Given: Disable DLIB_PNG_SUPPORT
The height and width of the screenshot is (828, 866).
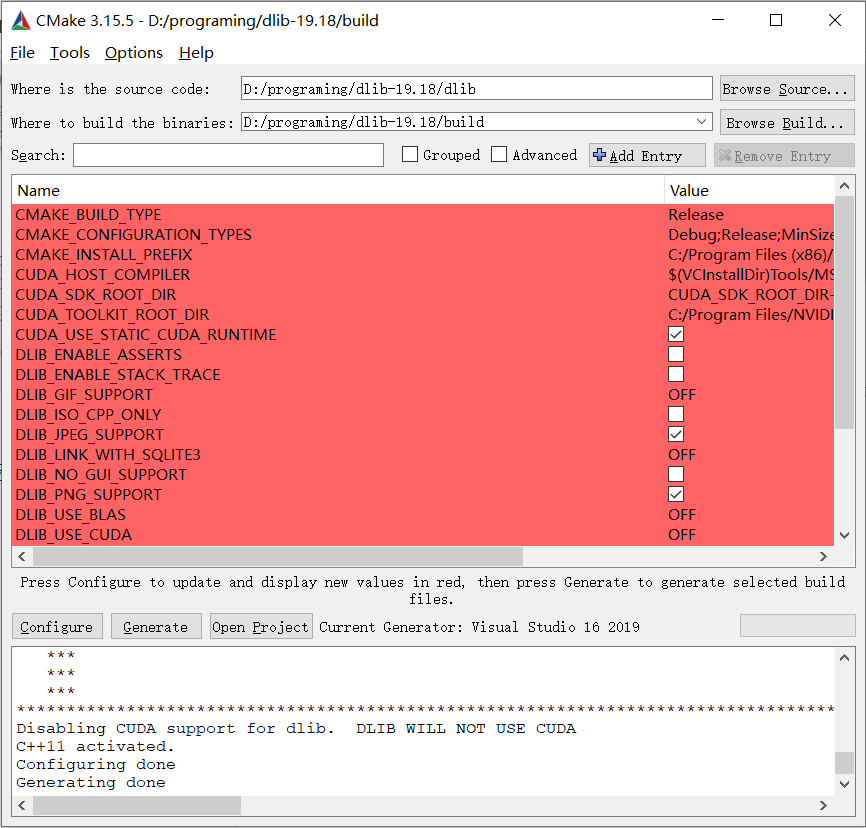Looking at the screenshot, I should point(675,494).
